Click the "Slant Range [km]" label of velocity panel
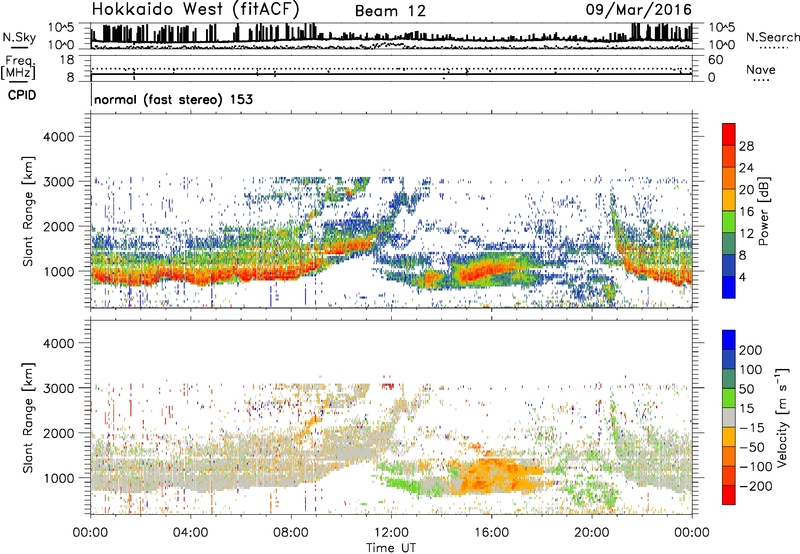Image resolution: width=800 pixels, height=554 pixels. [x=28, y=418]
